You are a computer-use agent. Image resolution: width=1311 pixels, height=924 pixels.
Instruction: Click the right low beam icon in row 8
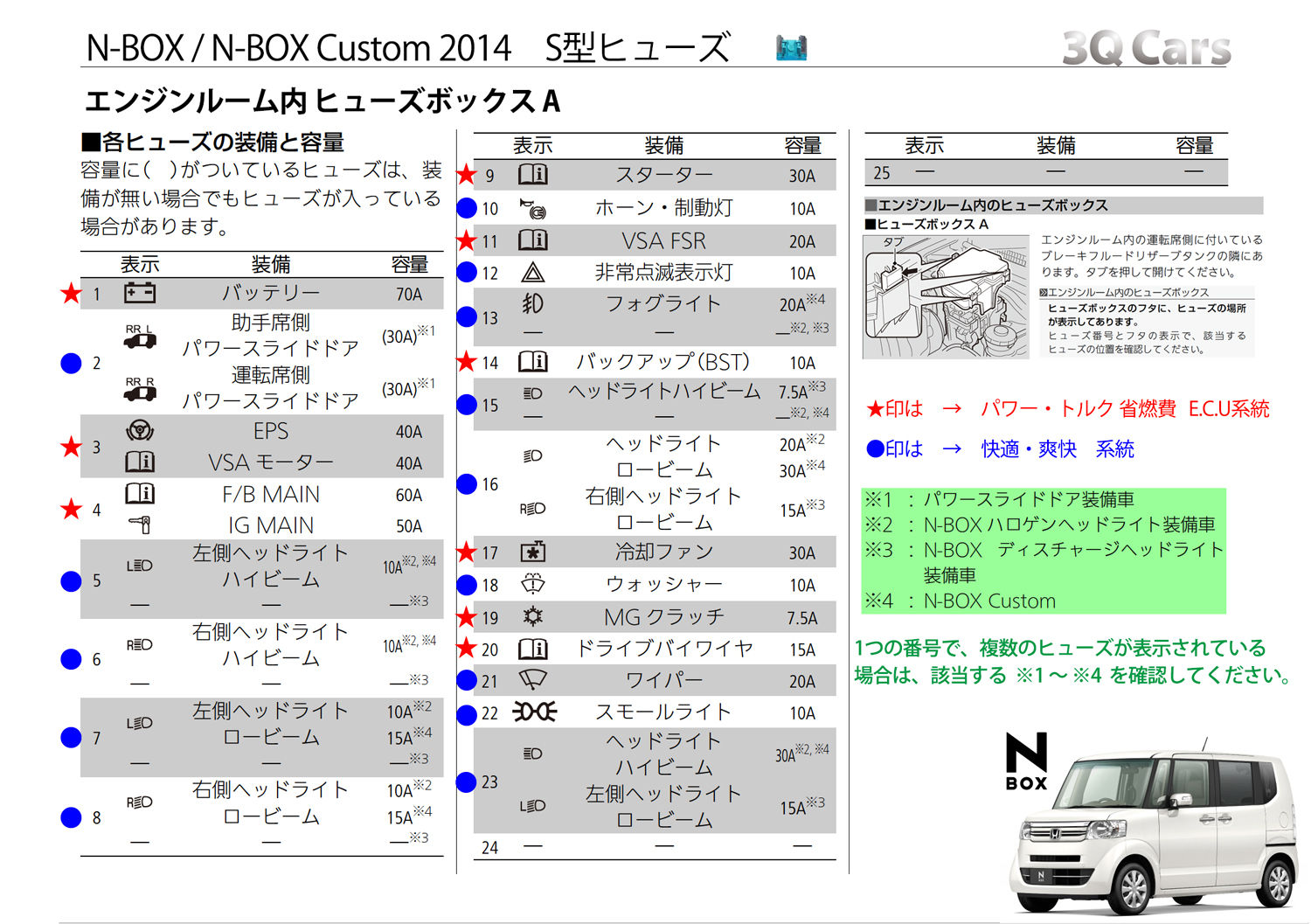point(140,802)
